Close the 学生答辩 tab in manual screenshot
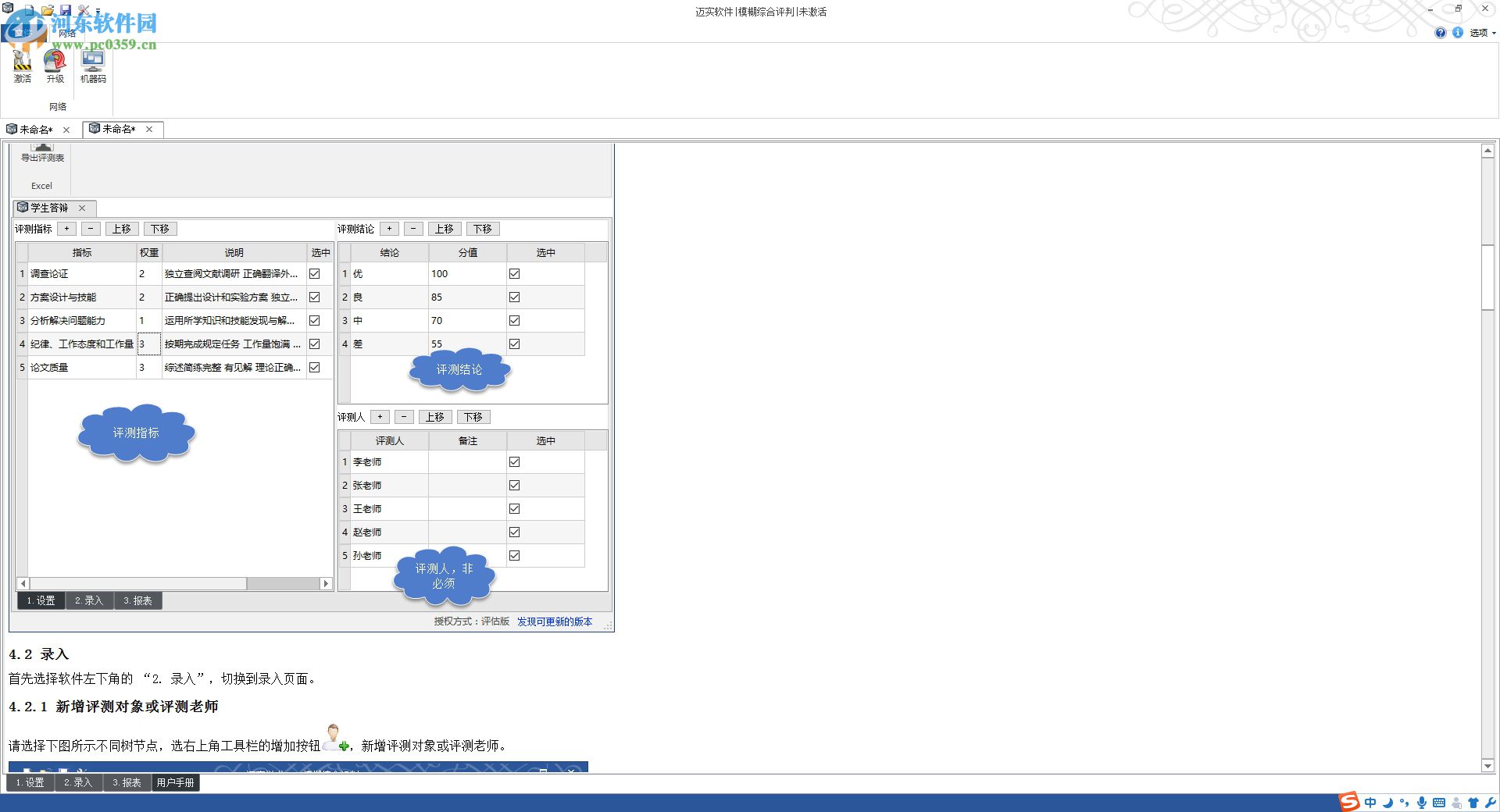Screen dimensions: 1500x812 click(x=82, y=208)
